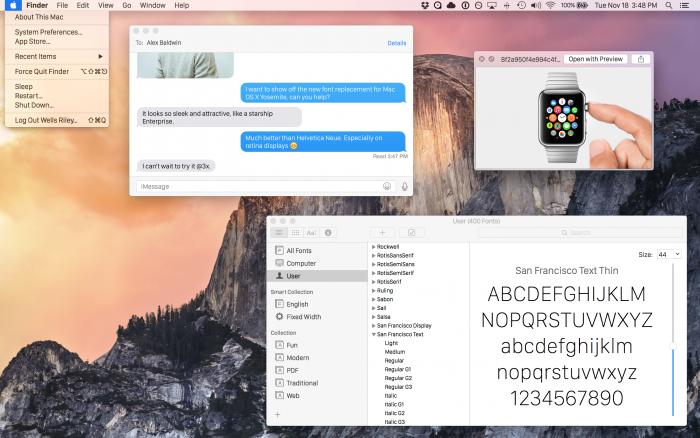Click Open with Preview button
This screenshot has width=700, height=438.
[x=596, y=59]
